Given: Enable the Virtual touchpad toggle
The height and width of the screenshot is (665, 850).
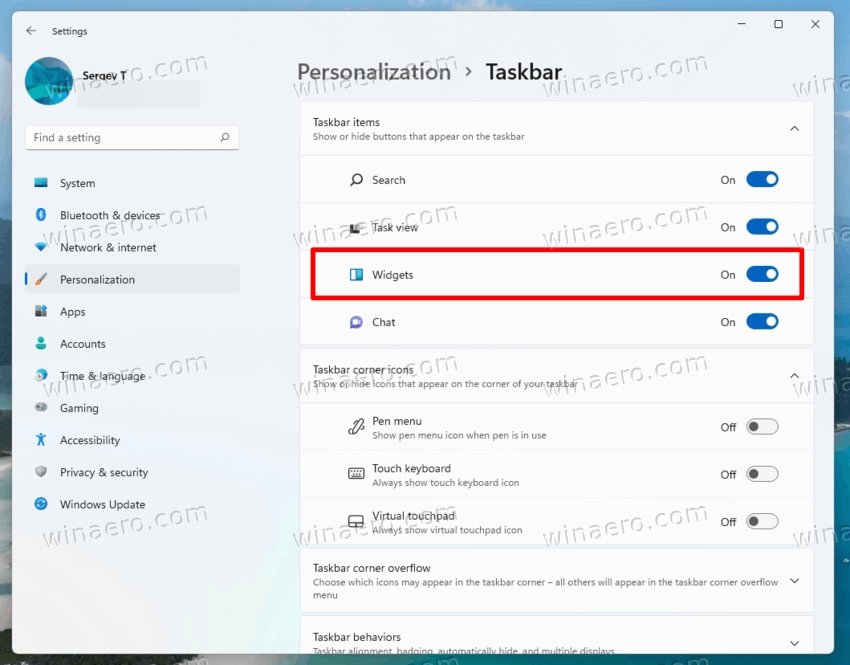Looking at the screenshot, I should click(762, 521).
